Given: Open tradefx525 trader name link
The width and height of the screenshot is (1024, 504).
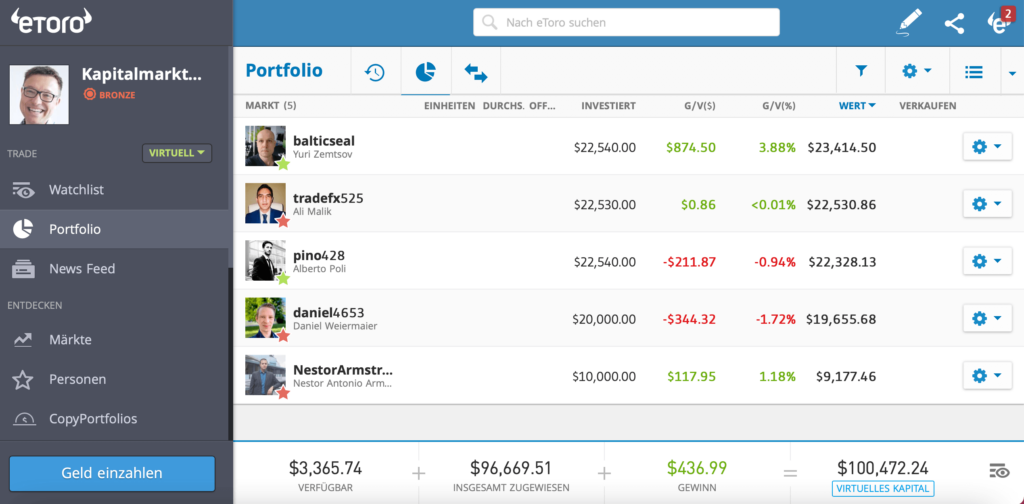Looking at the screenshot, I should (328, 198).
